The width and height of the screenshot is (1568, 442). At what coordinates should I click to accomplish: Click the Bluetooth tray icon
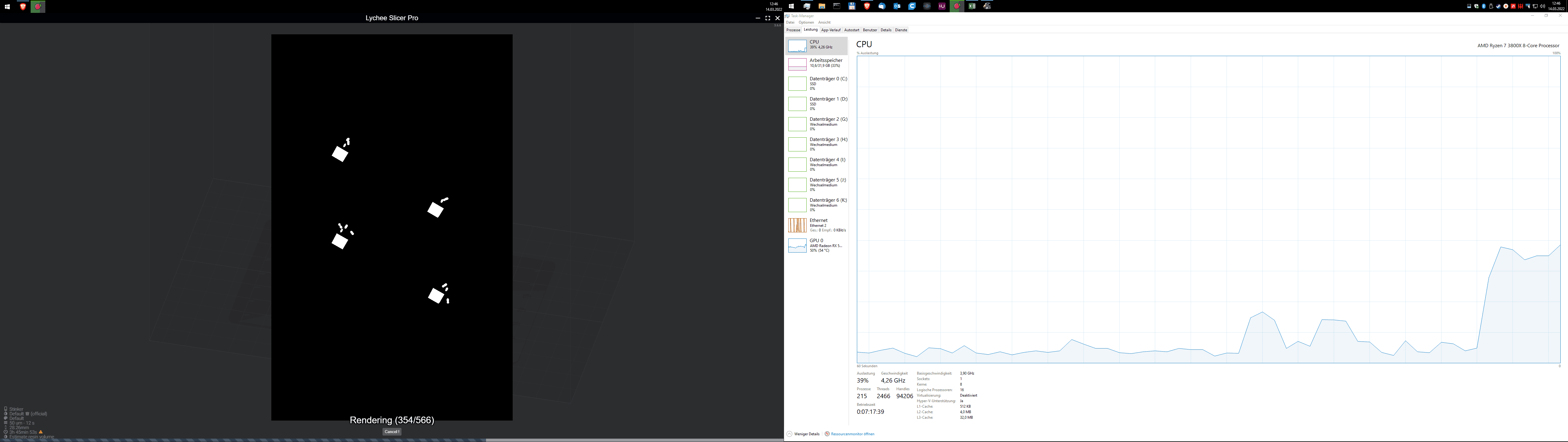click(1483, 6)
